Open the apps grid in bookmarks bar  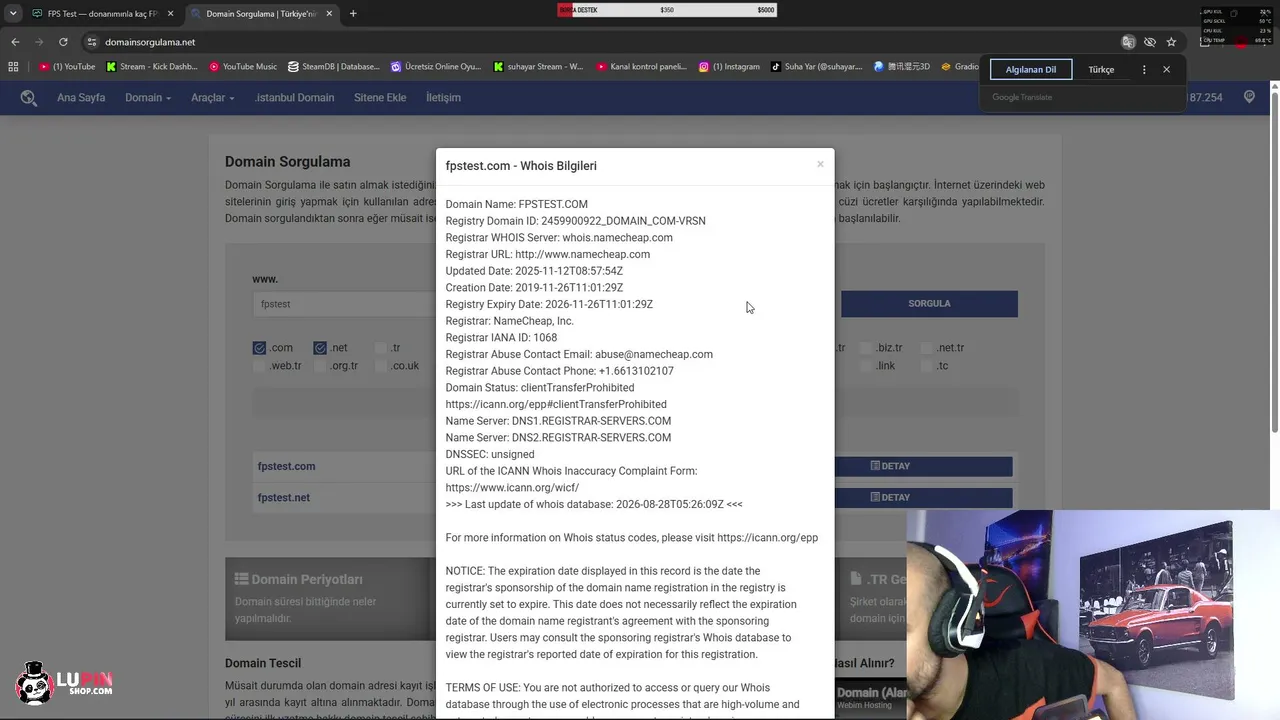pyautogui.click(x=13, y=67)
